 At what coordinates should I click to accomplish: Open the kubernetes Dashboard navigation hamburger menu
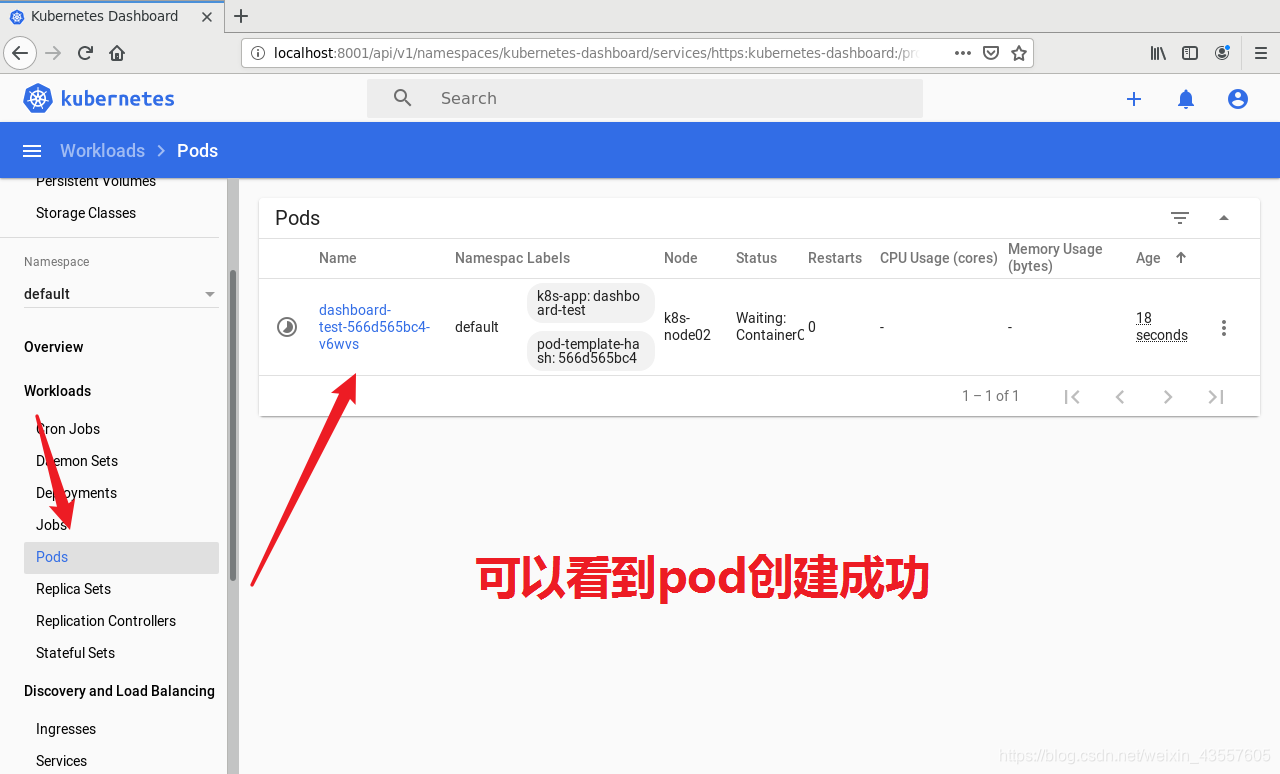tap(31, 150)
